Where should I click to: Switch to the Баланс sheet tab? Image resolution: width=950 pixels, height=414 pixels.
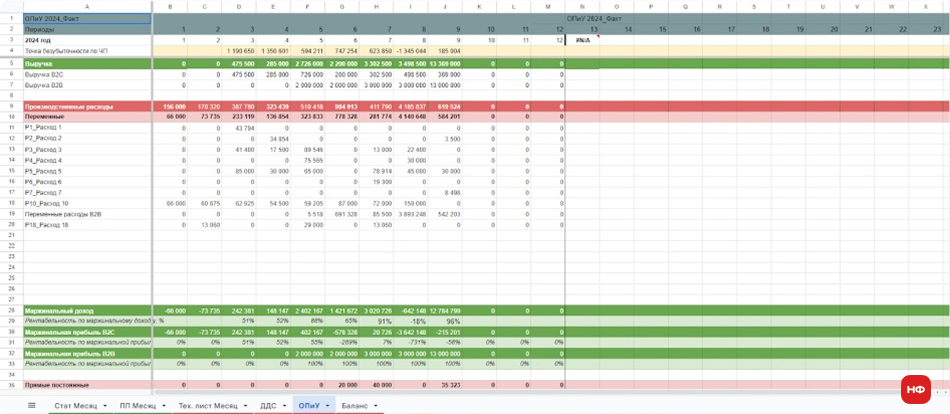point(354,405)
